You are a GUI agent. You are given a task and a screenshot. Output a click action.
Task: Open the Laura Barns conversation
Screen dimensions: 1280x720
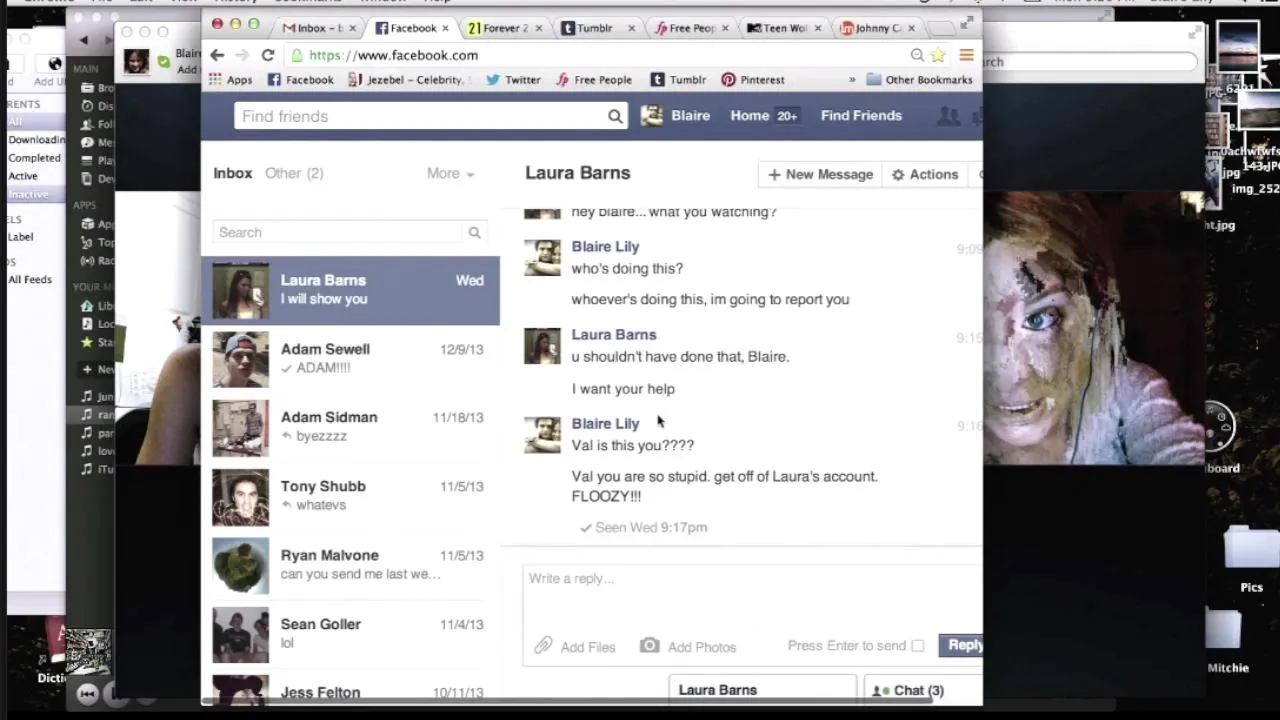tap(350, 290)
